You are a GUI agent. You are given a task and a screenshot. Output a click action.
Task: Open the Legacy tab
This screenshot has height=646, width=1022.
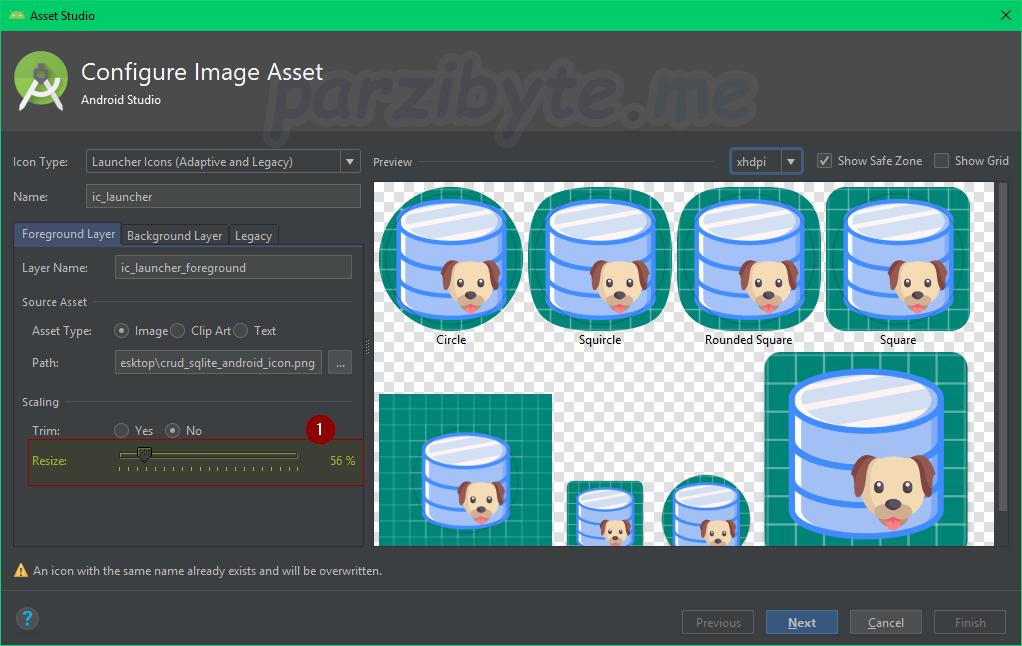253,236
